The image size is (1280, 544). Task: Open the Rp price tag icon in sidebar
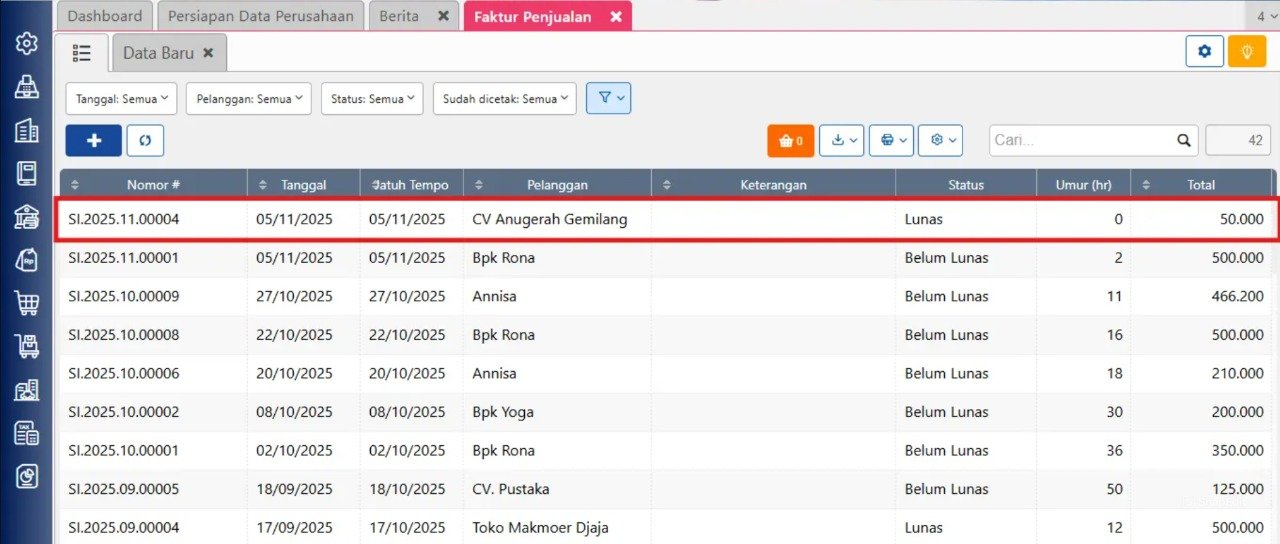point(26,259)
